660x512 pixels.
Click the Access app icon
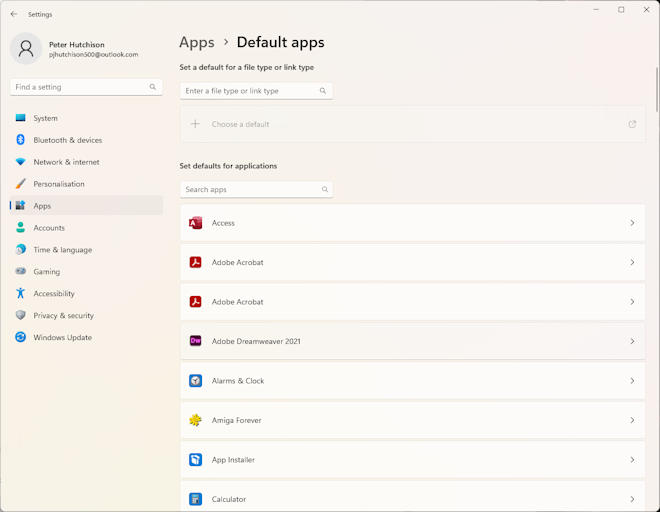[196, 223]
